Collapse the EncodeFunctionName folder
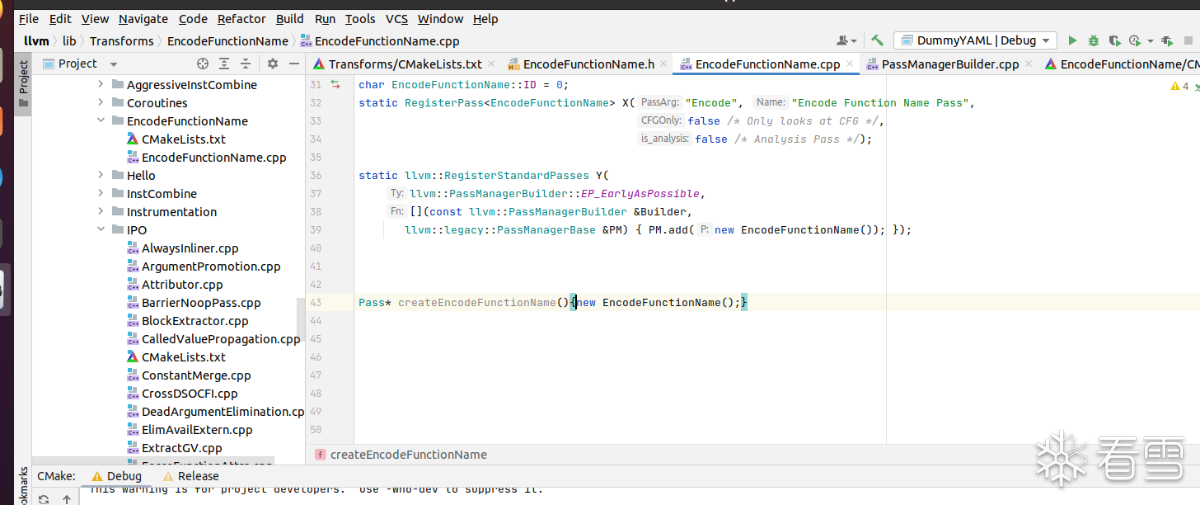 coord(101,121)
